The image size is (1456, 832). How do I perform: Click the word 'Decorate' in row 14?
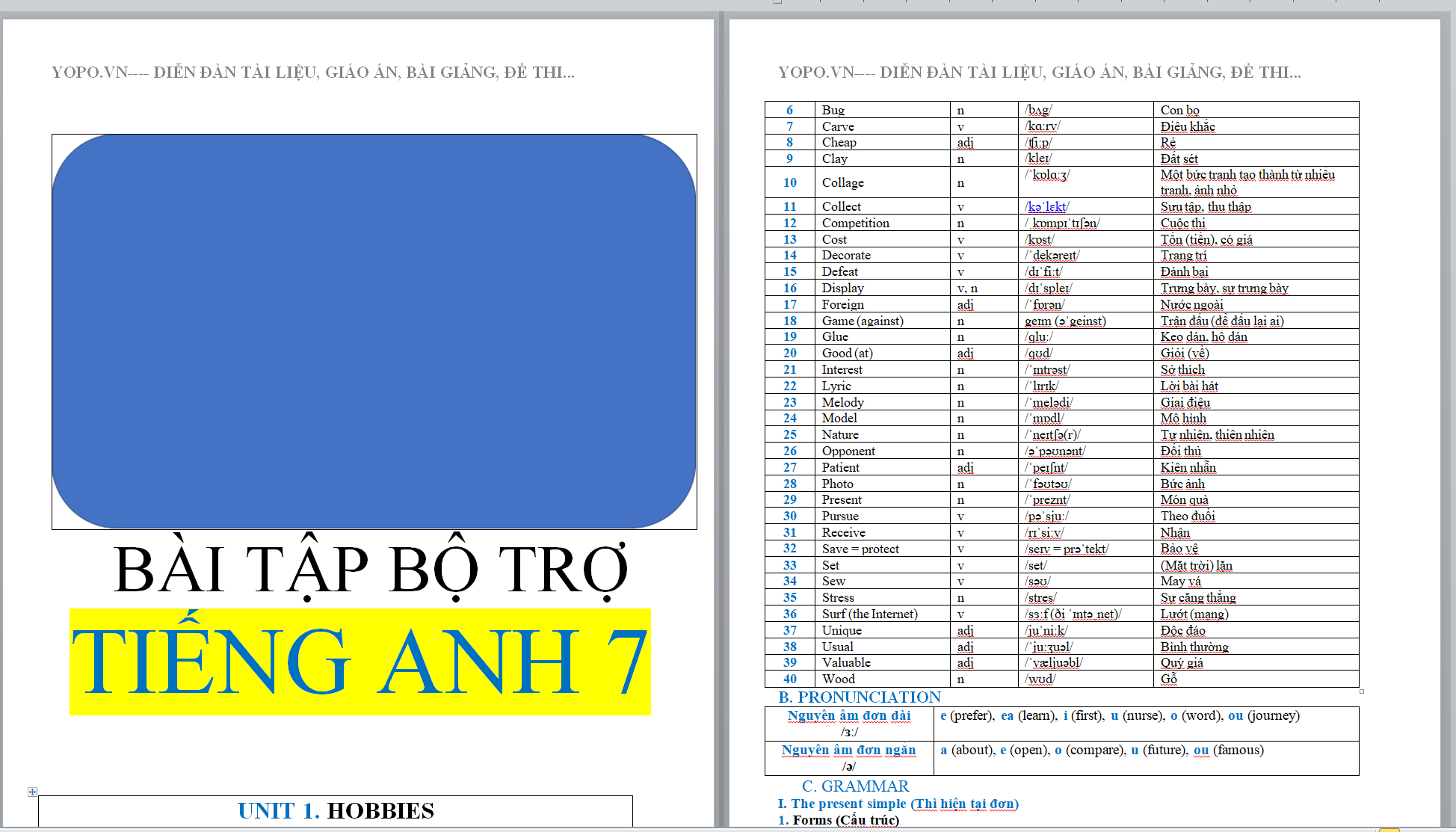point(846,256)
